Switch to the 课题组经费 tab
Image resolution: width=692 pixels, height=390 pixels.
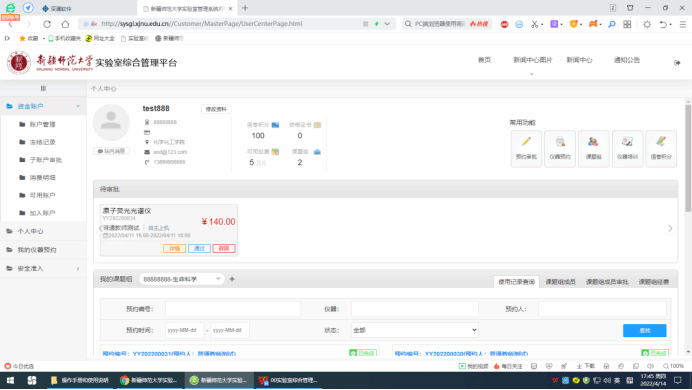pos(654,282)
